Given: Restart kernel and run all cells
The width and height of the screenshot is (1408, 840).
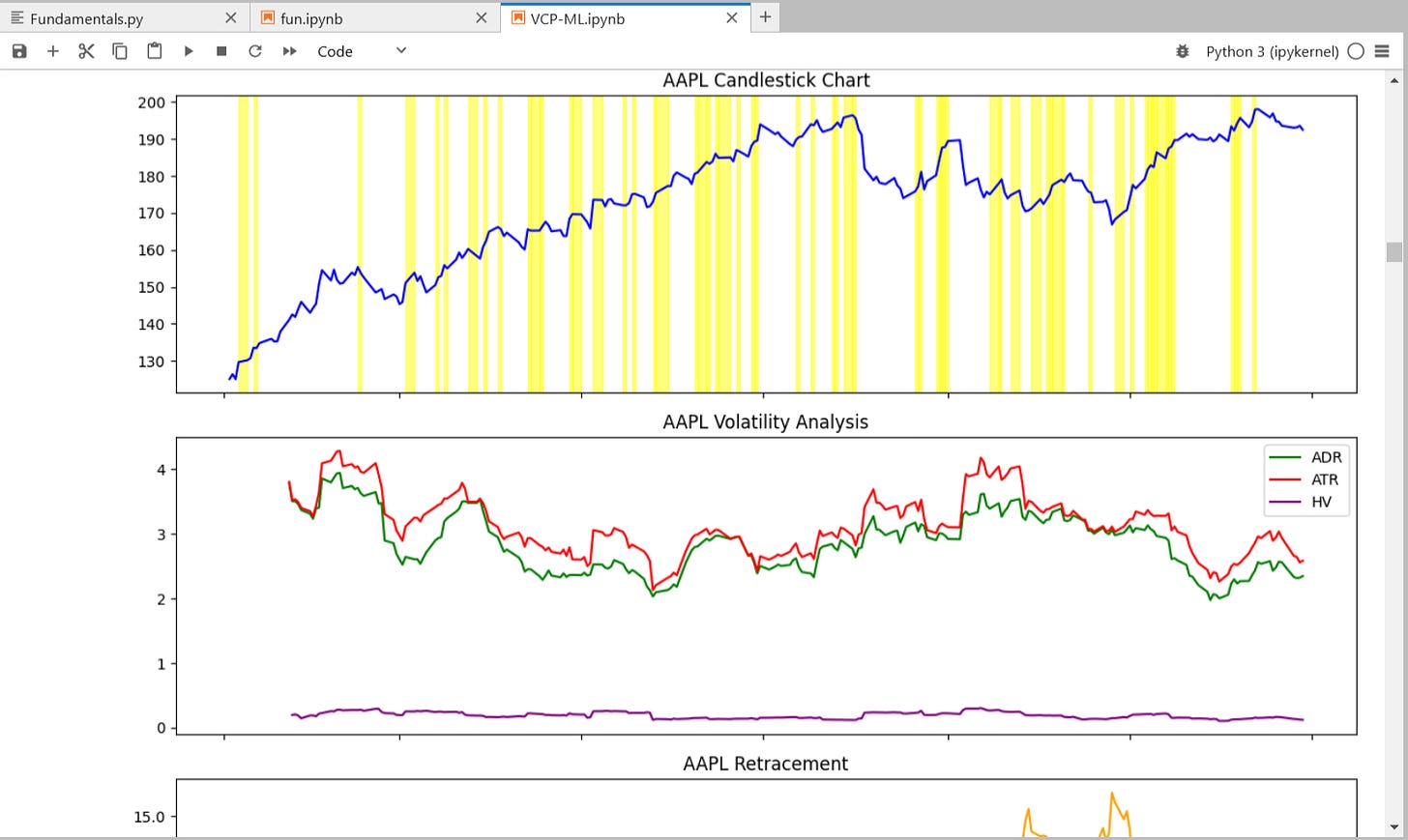Looking at the screenshot, I should click(289, 51).
